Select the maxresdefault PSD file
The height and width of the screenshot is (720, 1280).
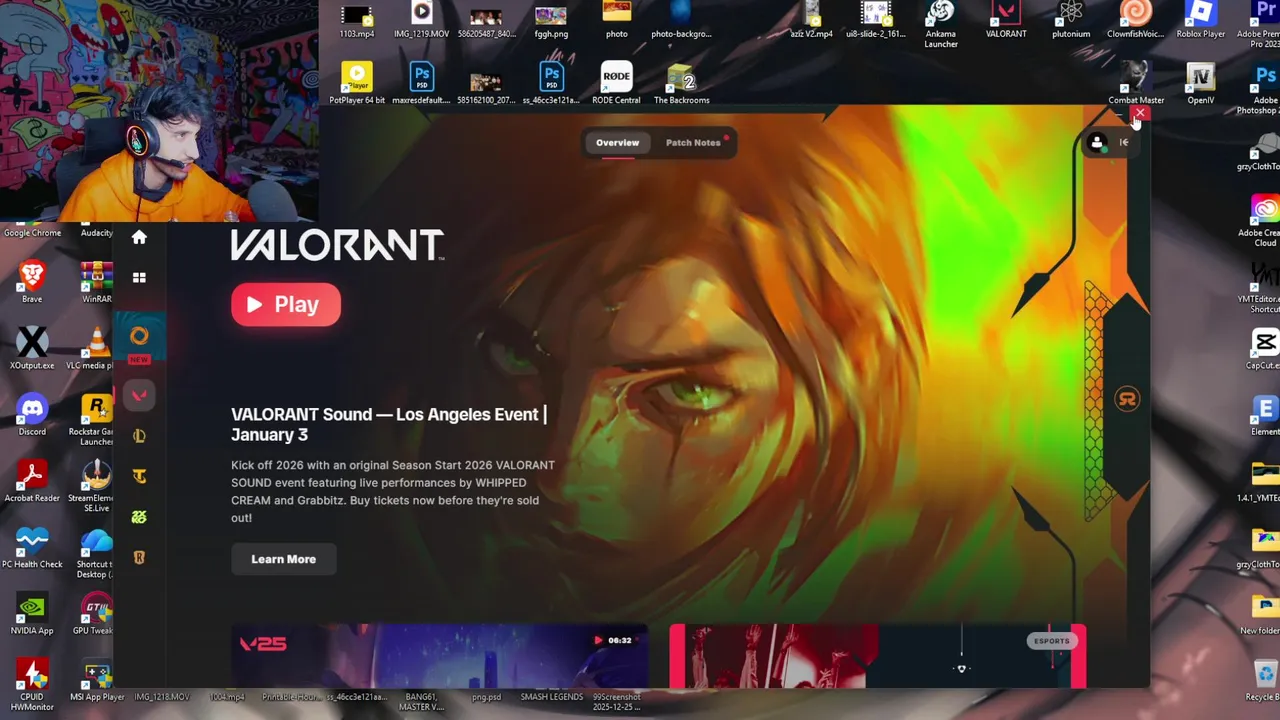[x=421, y=83]
